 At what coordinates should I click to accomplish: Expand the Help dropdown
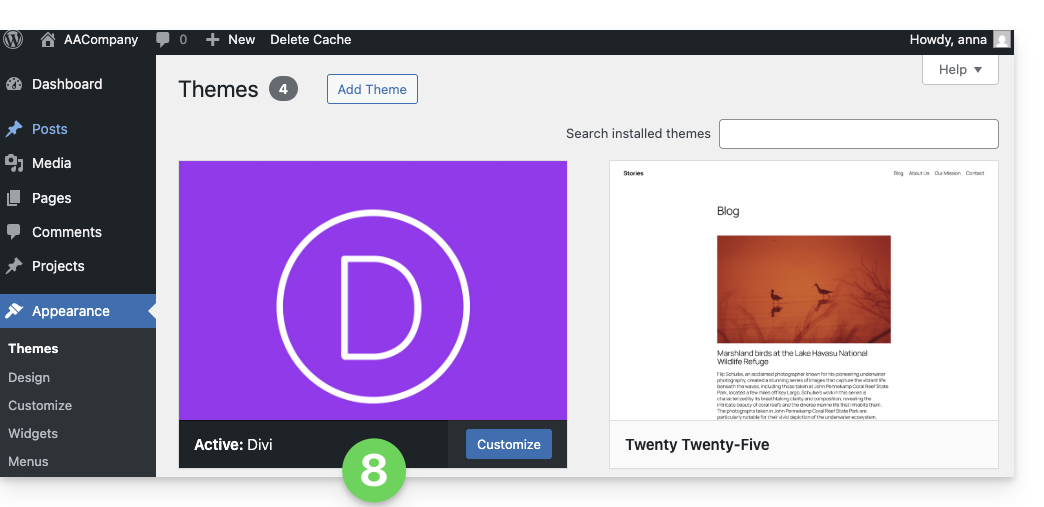click(960, 69)
